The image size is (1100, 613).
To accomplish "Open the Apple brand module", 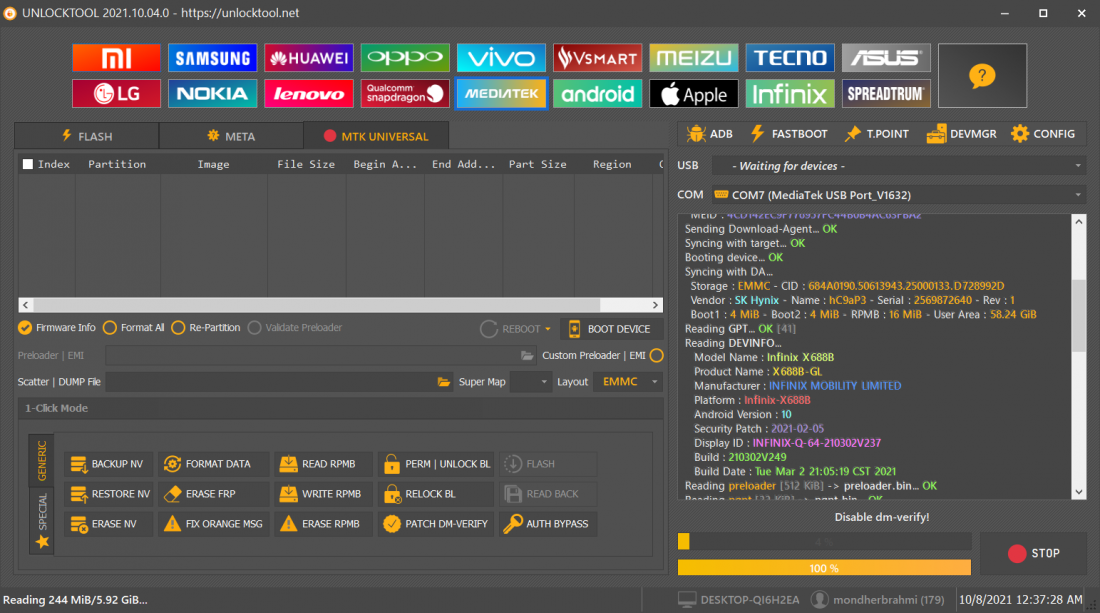I will pos(693,93).
